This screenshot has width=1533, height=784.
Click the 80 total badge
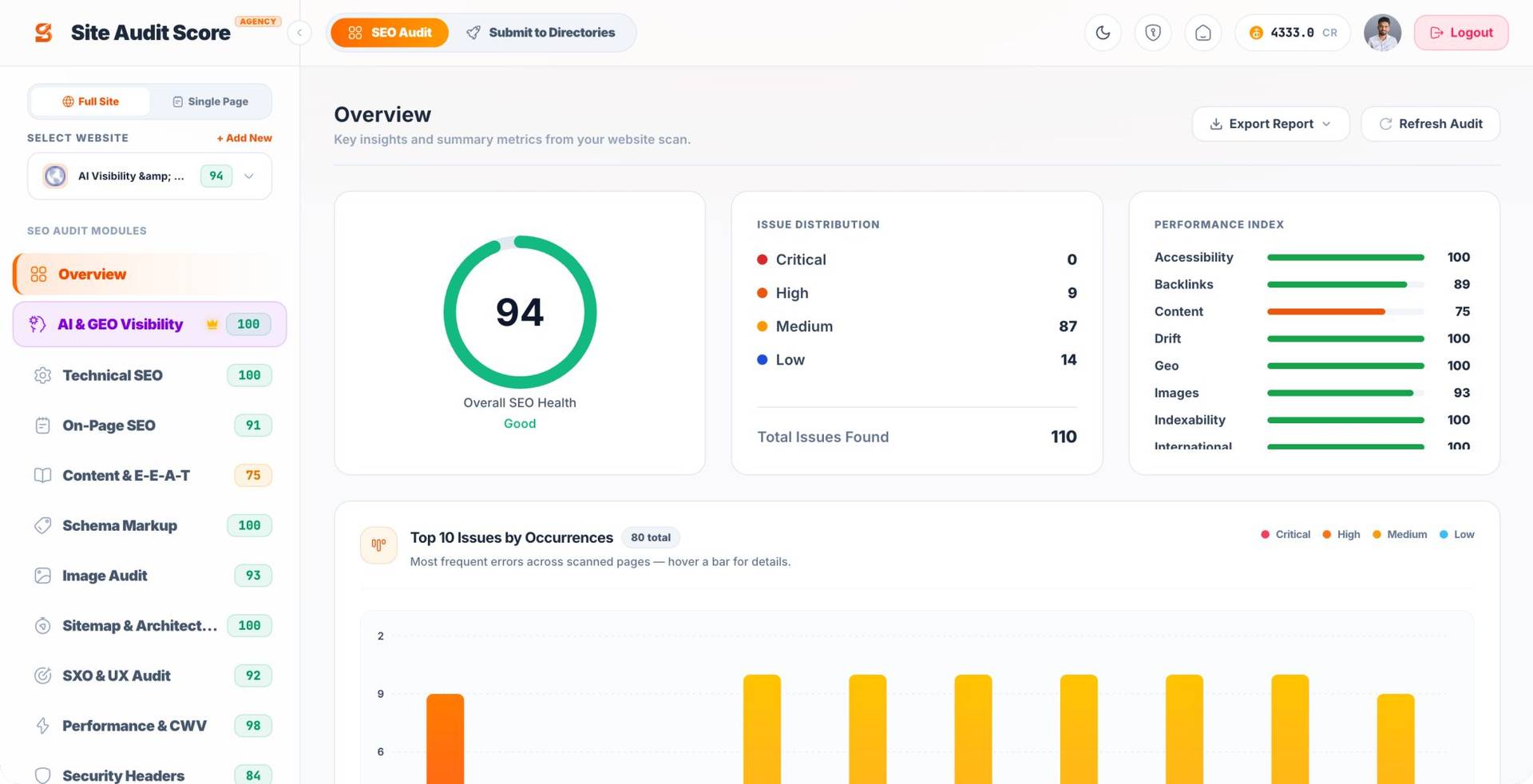[651, 537]
